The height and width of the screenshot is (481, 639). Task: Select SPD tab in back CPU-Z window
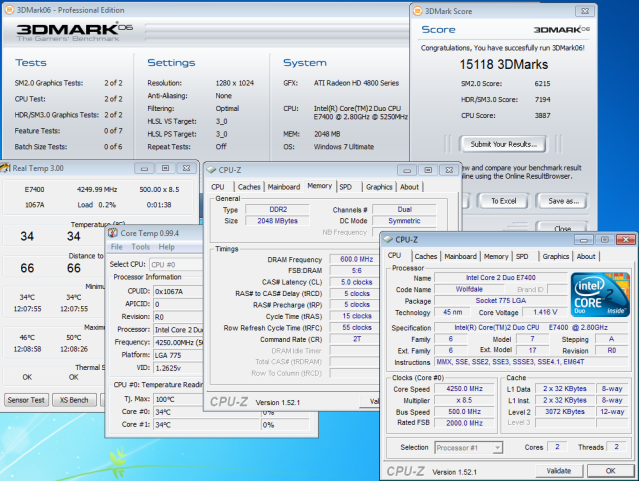pos(346,187)
